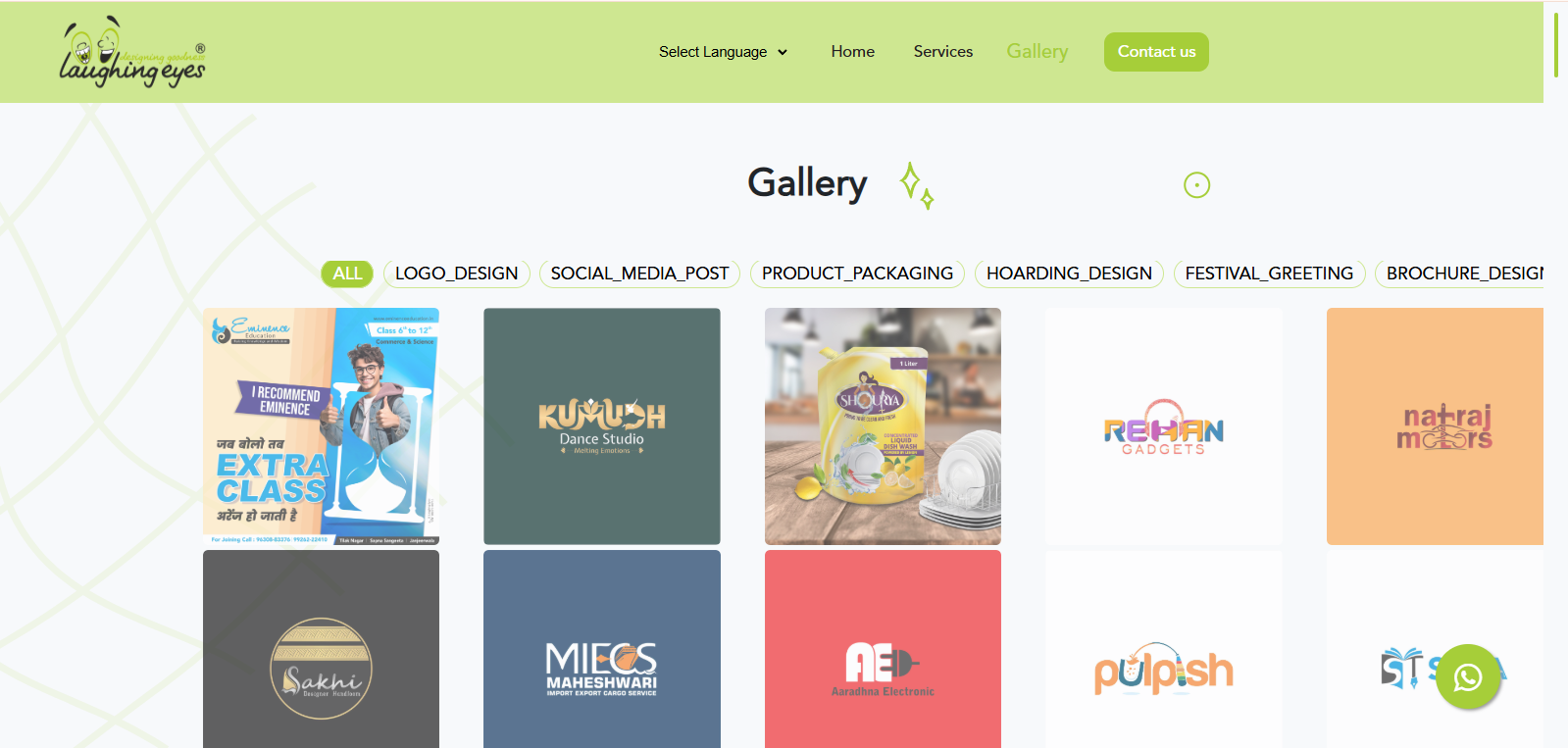Open the Select Language dropdown

point(724,52)
